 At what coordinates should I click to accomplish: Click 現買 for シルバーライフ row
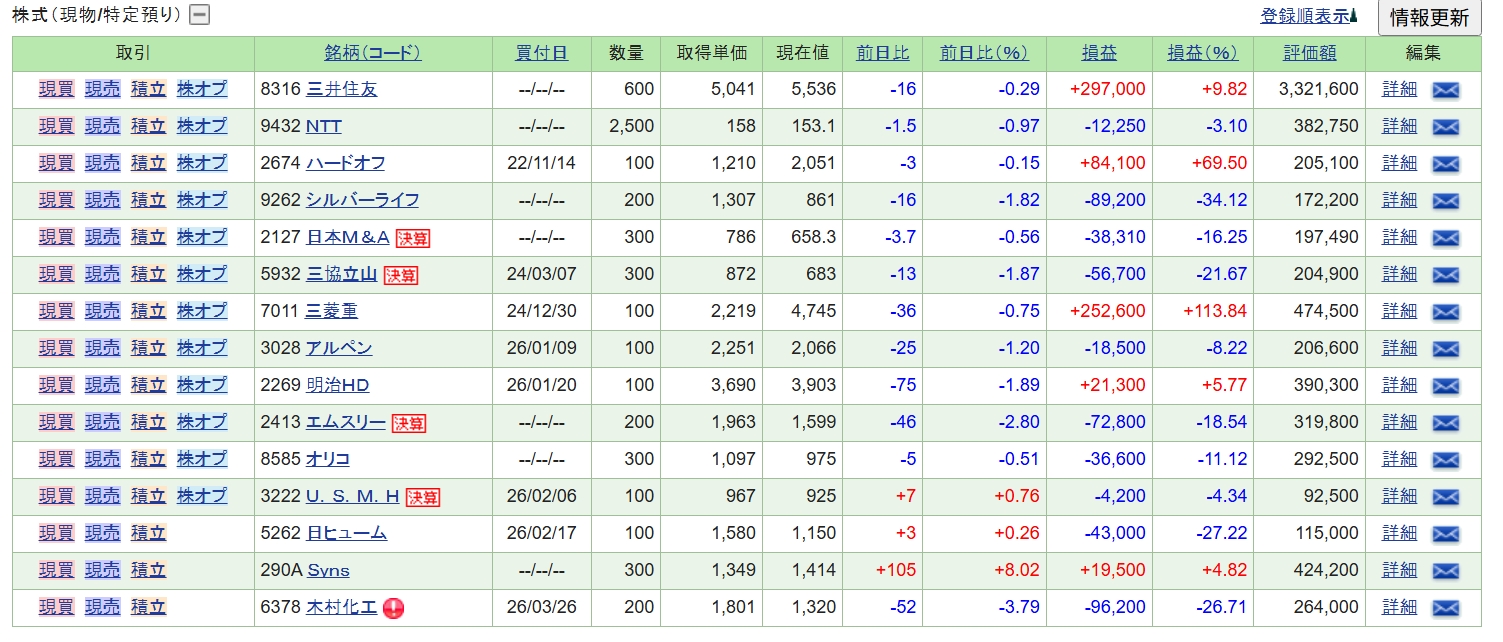[56, 200]
